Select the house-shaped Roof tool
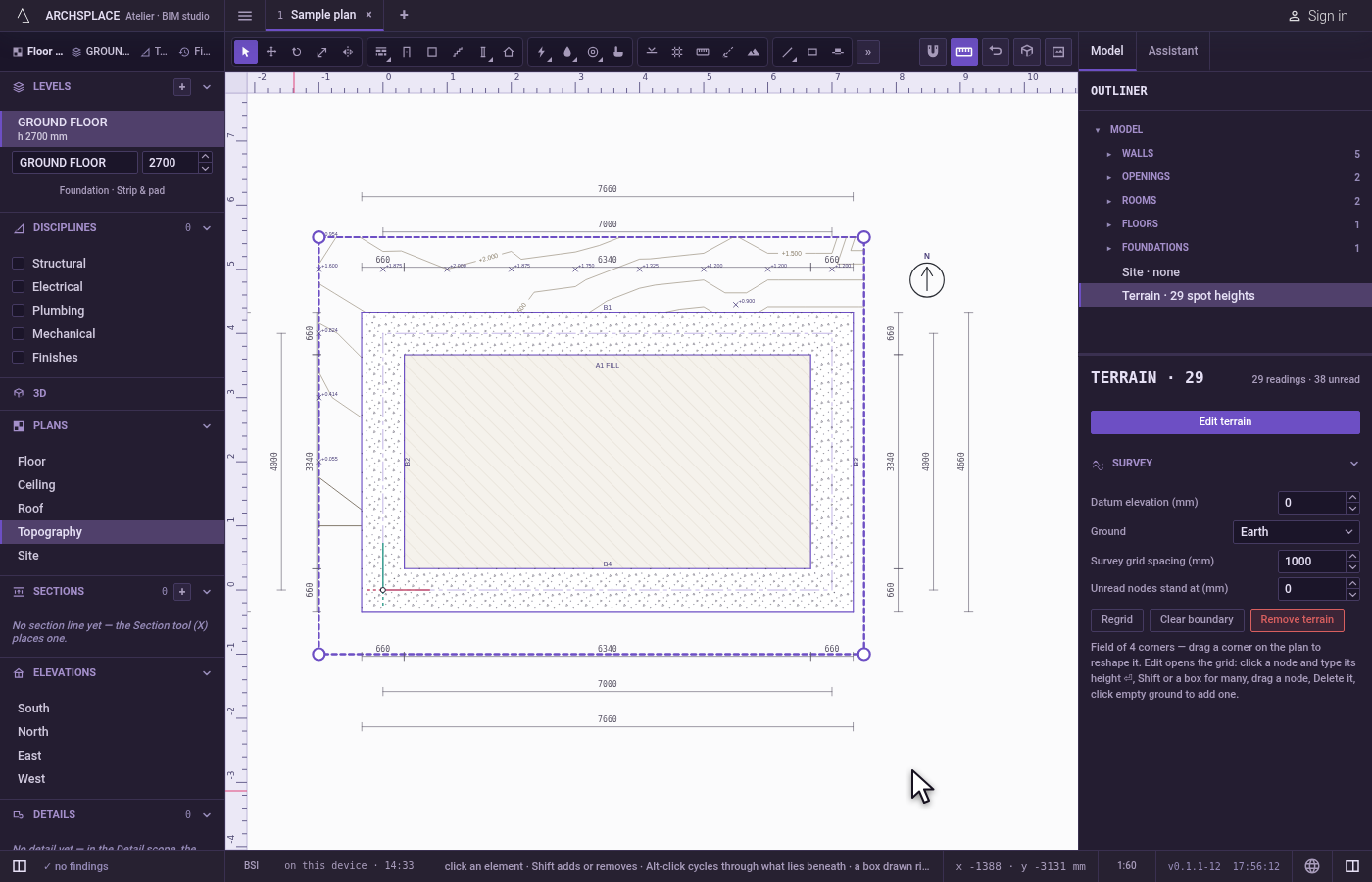1372x882 pixels. [509, 52]
